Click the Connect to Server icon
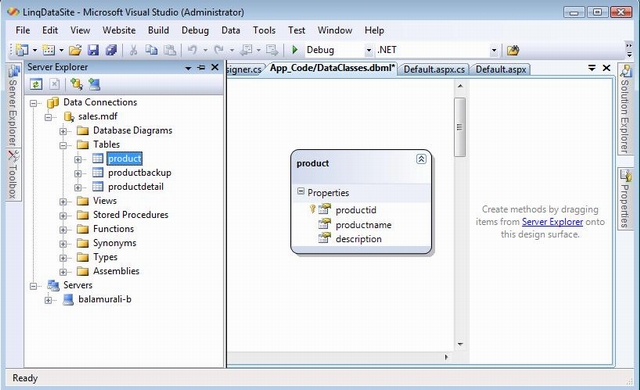Image resolution: width=640 pixels, height=390 pixels. tap(94, 84)
